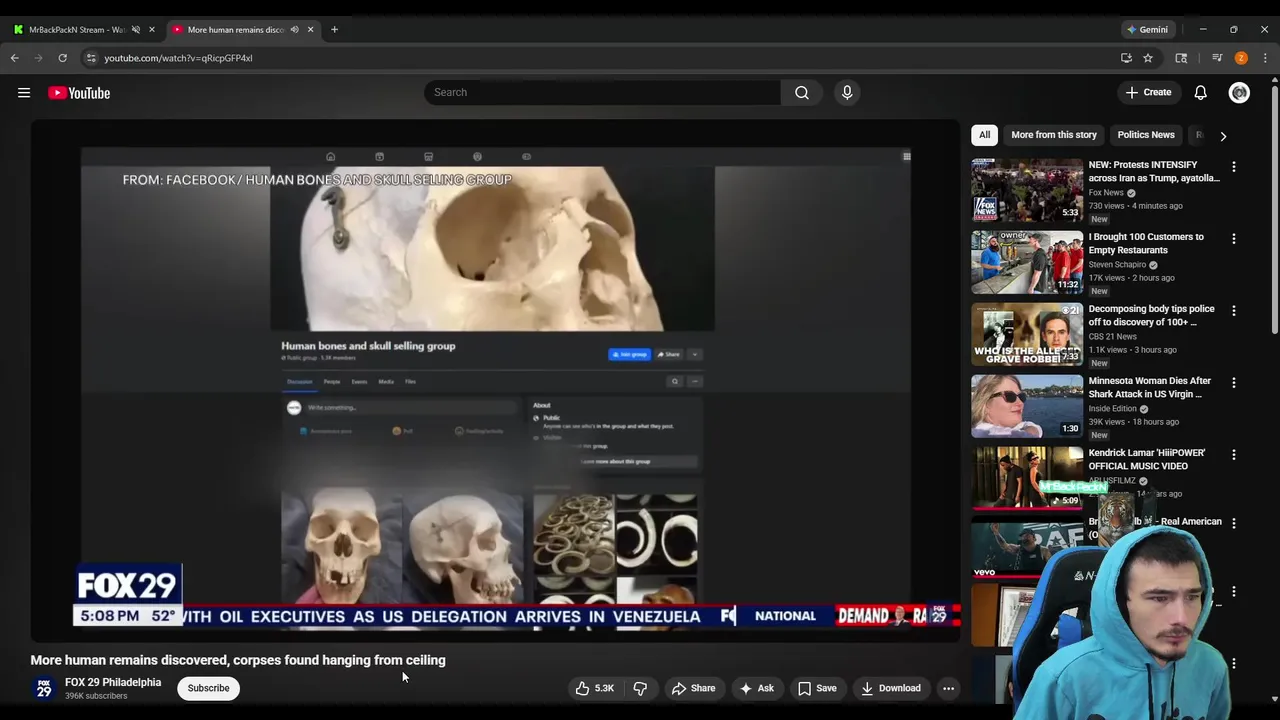Open the account avatar menu
Screen dimensions: 1280x720
(1239, 92)
